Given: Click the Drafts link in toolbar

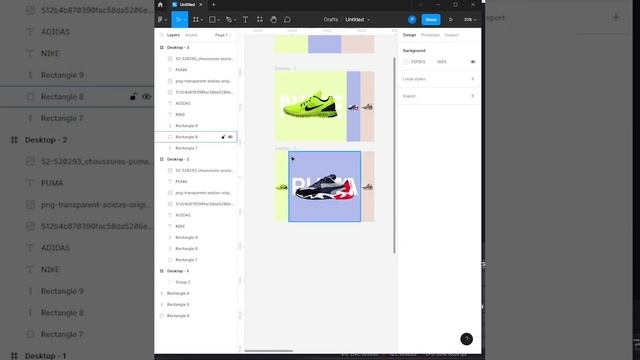Looking at the screenshot, I should pyautogui.click(x=331, y=20).
